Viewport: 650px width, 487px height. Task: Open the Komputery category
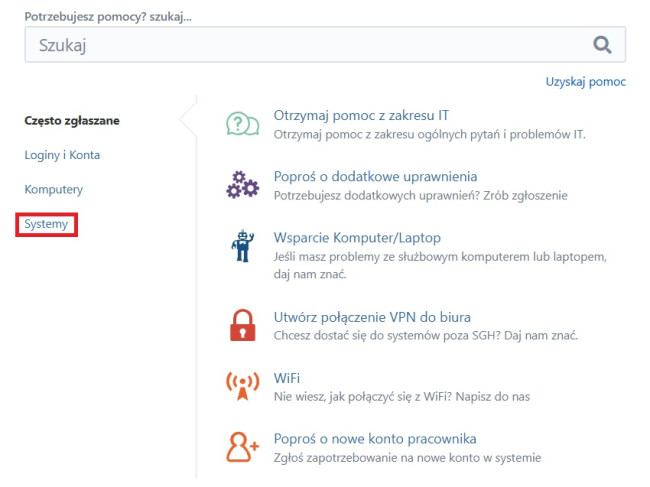pos(54,189)
